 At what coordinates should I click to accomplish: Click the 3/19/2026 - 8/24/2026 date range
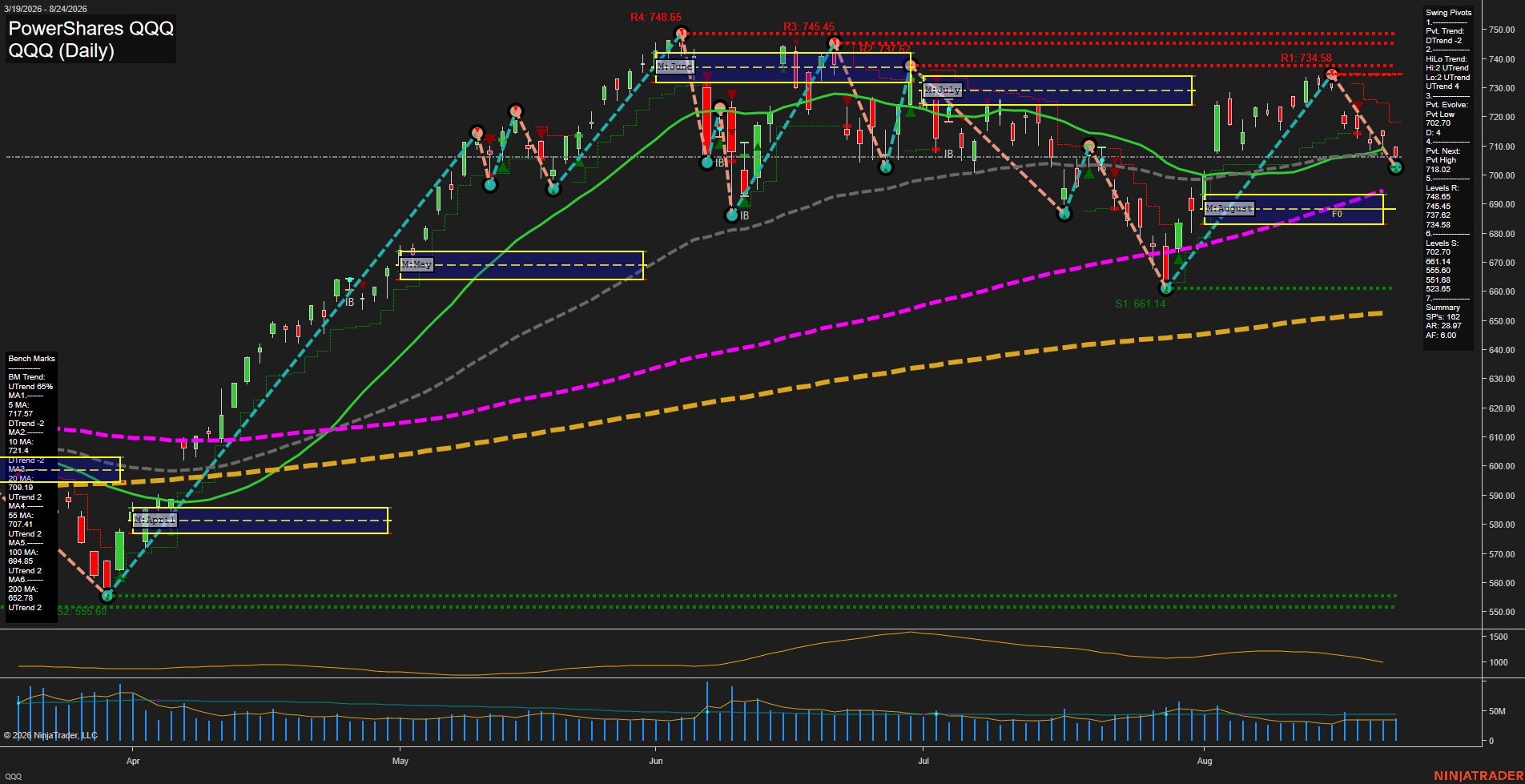tap(45, 9)
